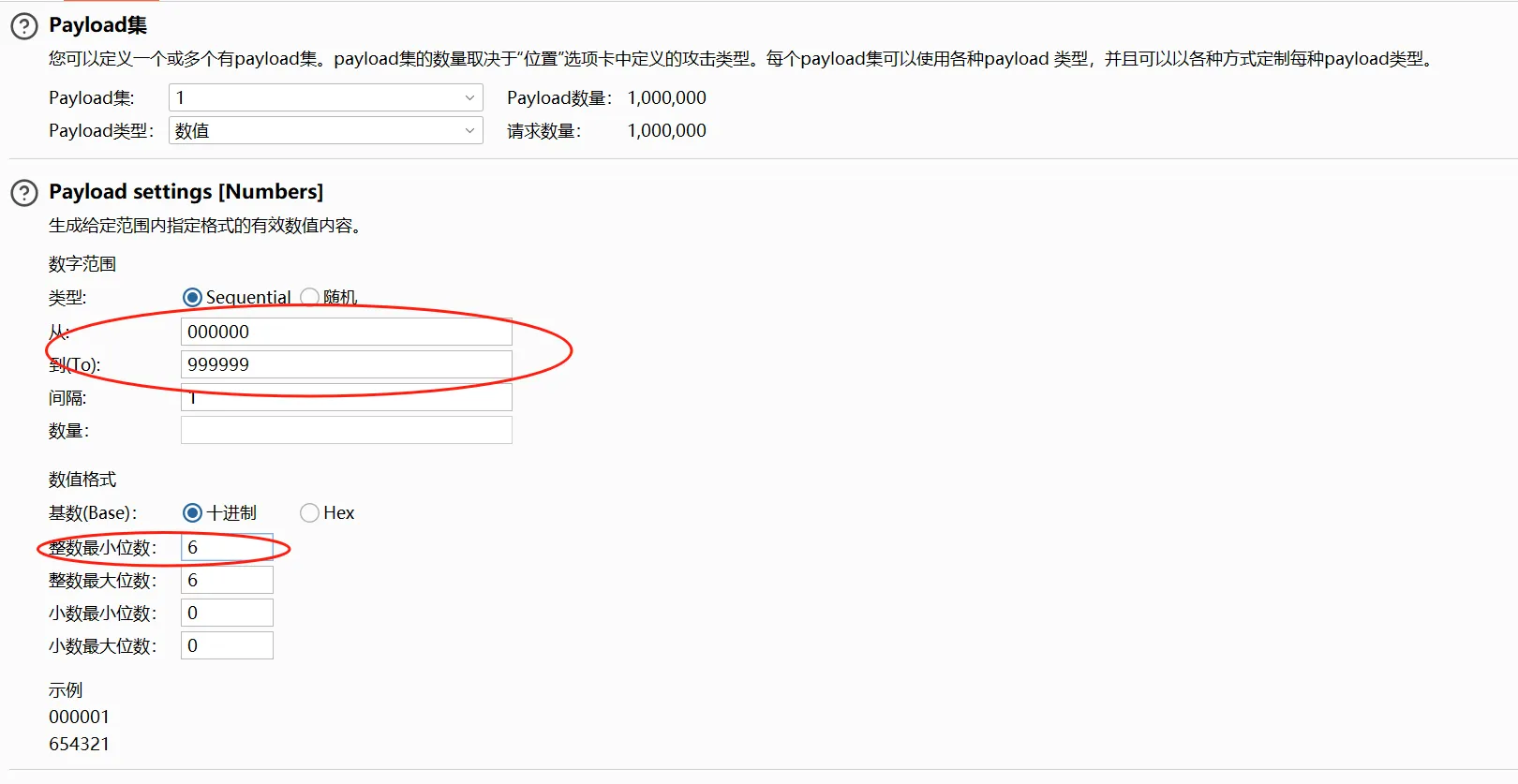Click the example output 654321
Image resolution: width=1518 pixels, height=784 pixels.
pos(79,744)
